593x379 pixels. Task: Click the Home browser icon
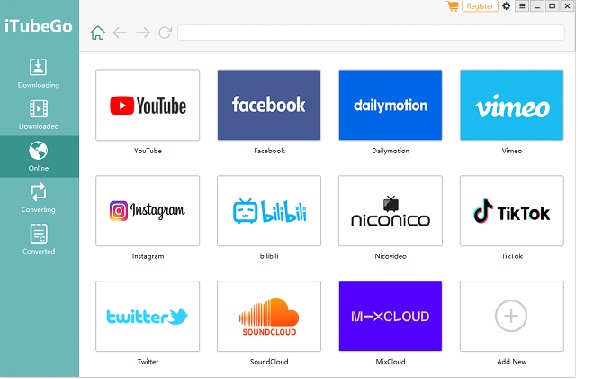(98, 33)
